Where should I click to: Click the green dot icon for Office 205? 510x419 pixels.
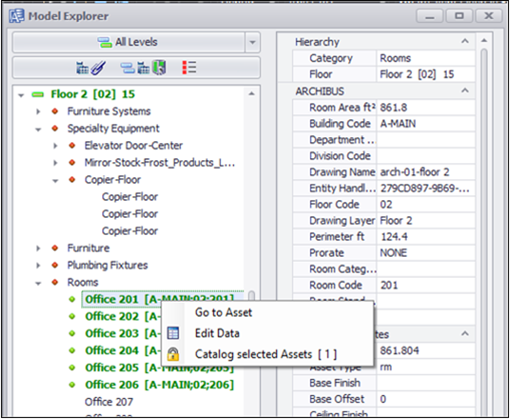[x=72, y=368]
